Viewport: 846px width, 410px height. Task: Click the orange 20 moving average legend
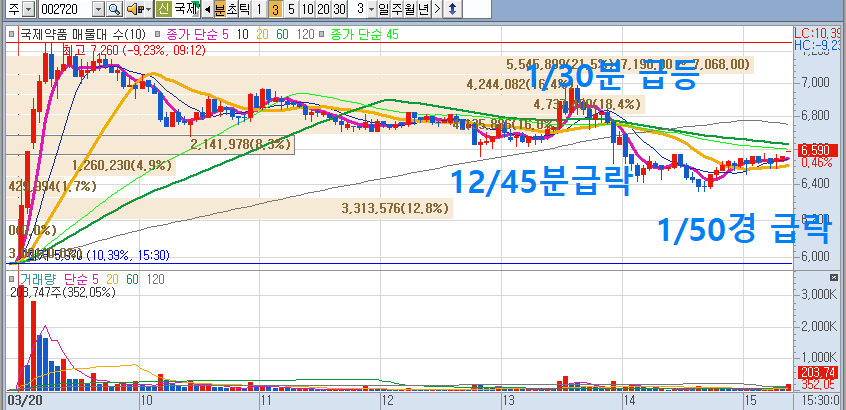point(262,35)
